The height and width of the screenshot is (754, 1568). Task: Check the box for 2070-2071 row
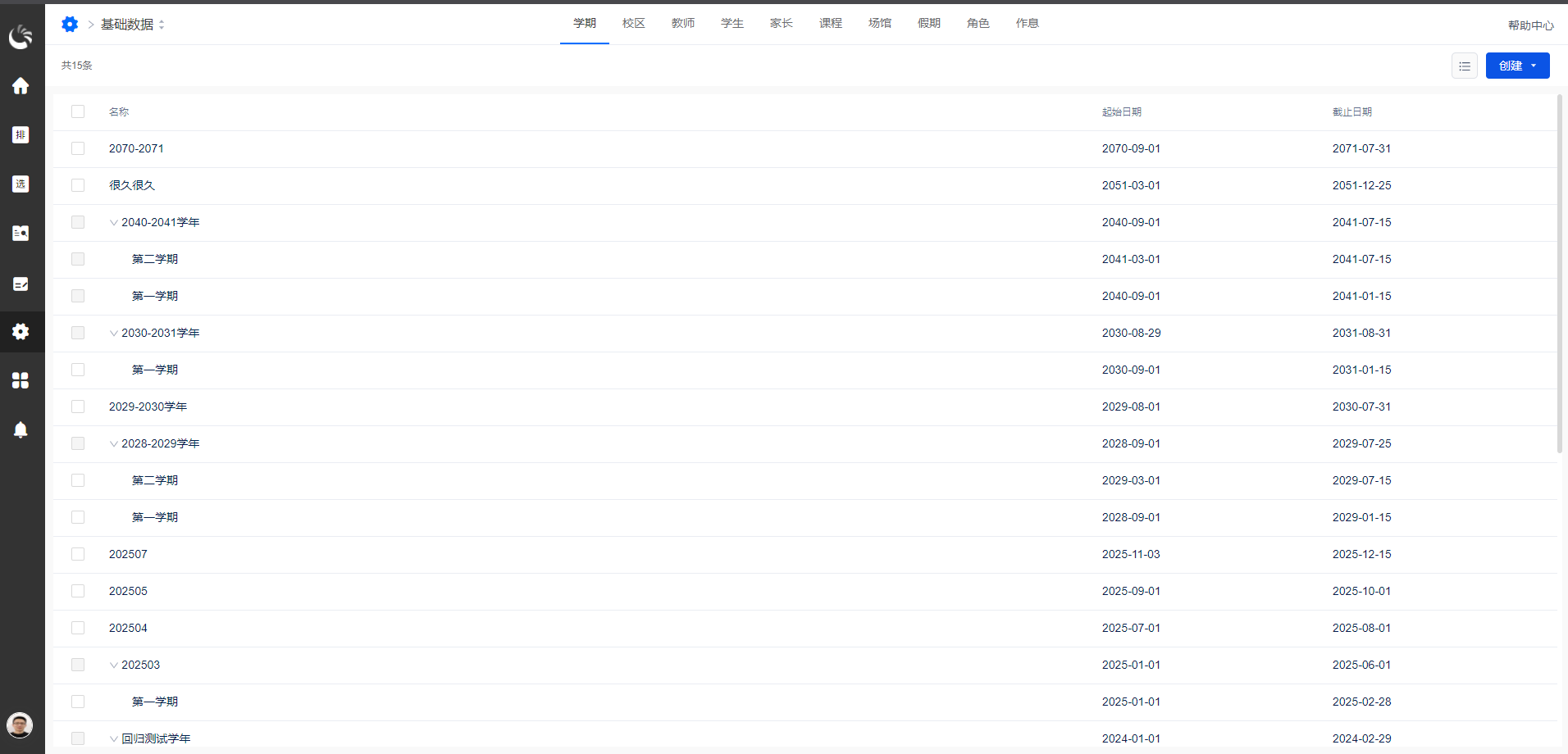click(78, 148)
